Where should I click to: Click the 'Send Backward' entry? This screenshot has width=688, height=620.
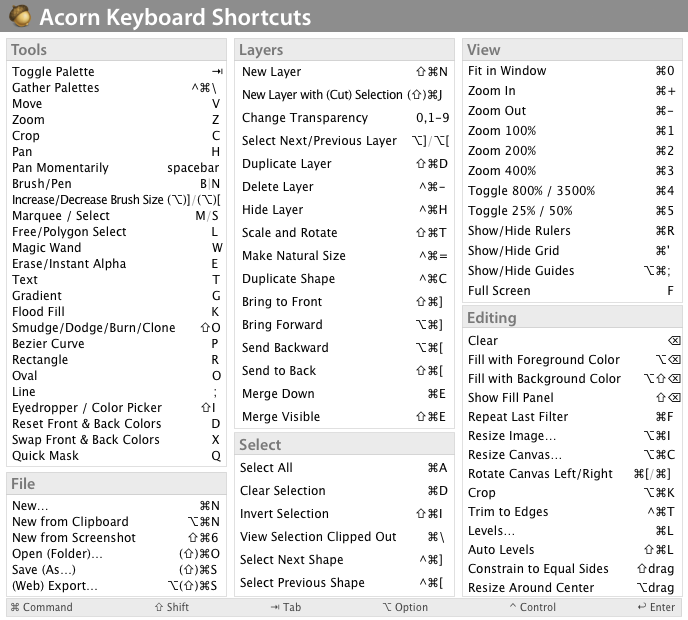pos(344,348)
